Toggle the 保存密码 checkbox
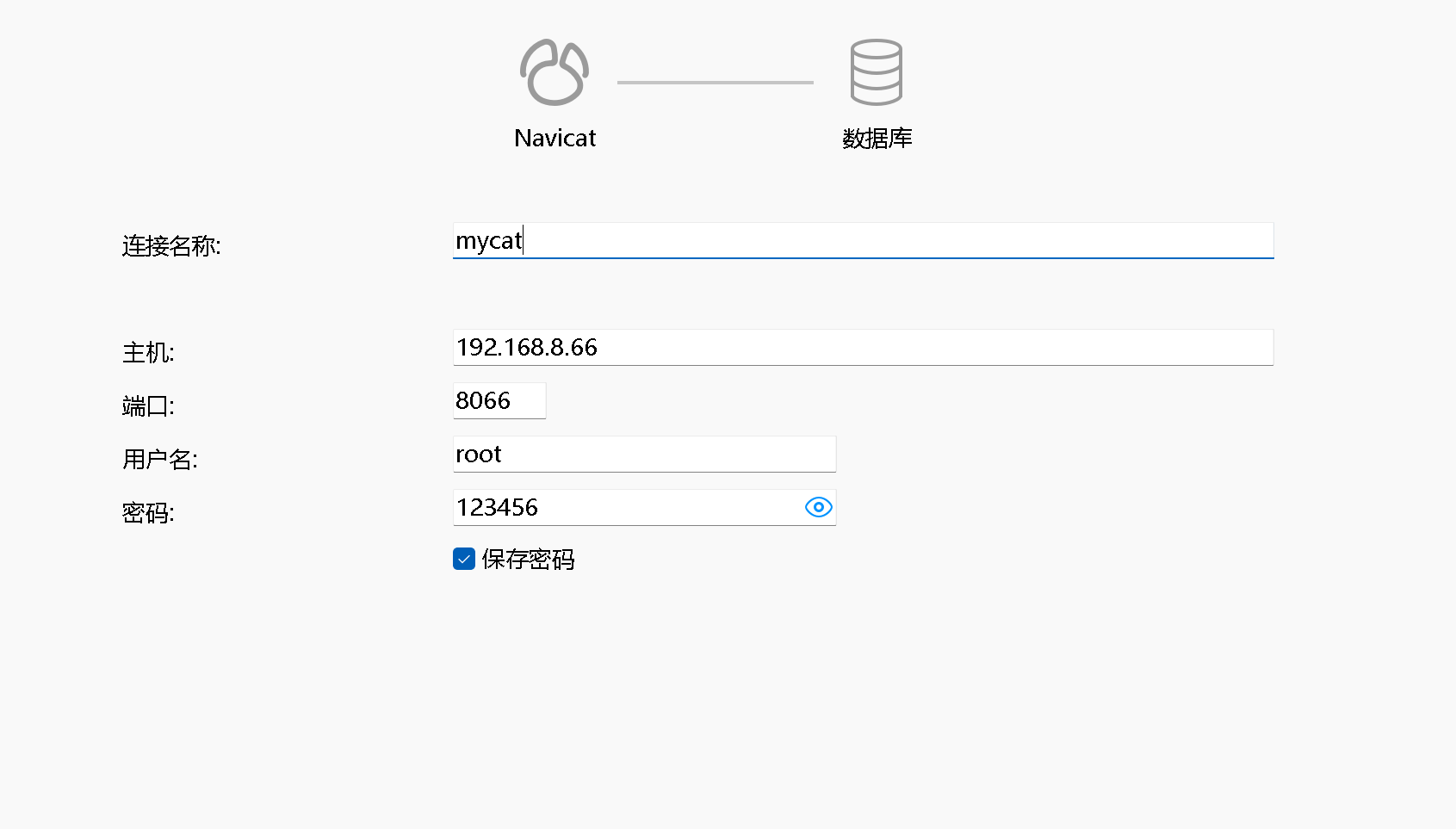 (464, 560)
